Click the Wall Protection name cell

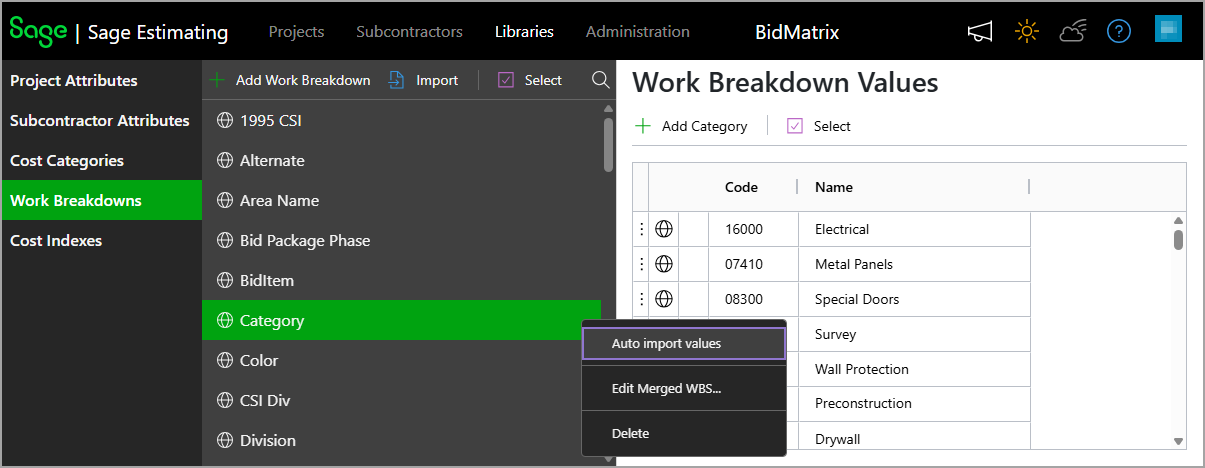pos(915,369)
